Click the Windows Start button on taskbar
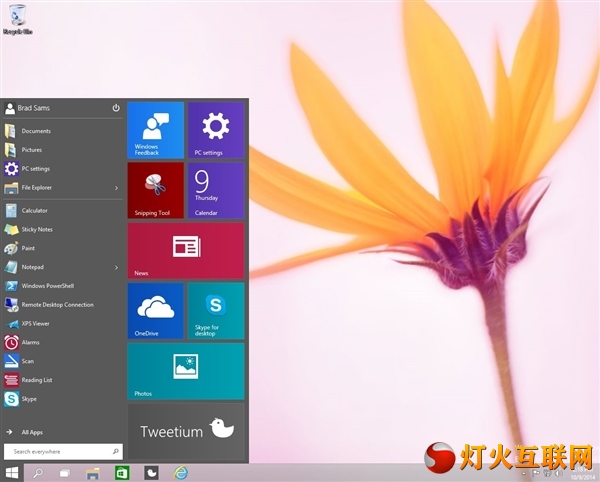 point(11,473)
